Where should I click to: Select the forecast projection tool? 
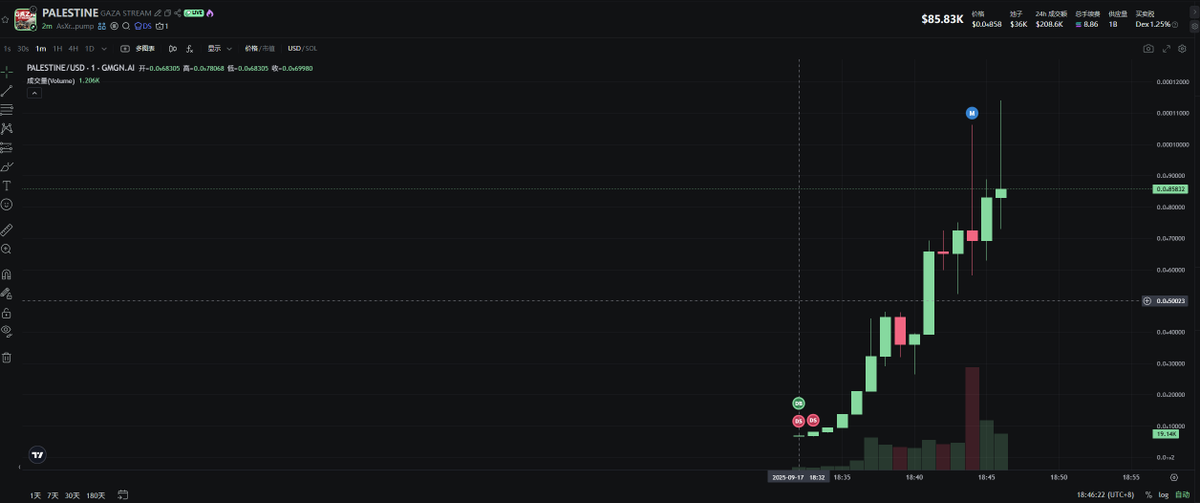click(x=6, y=147)
